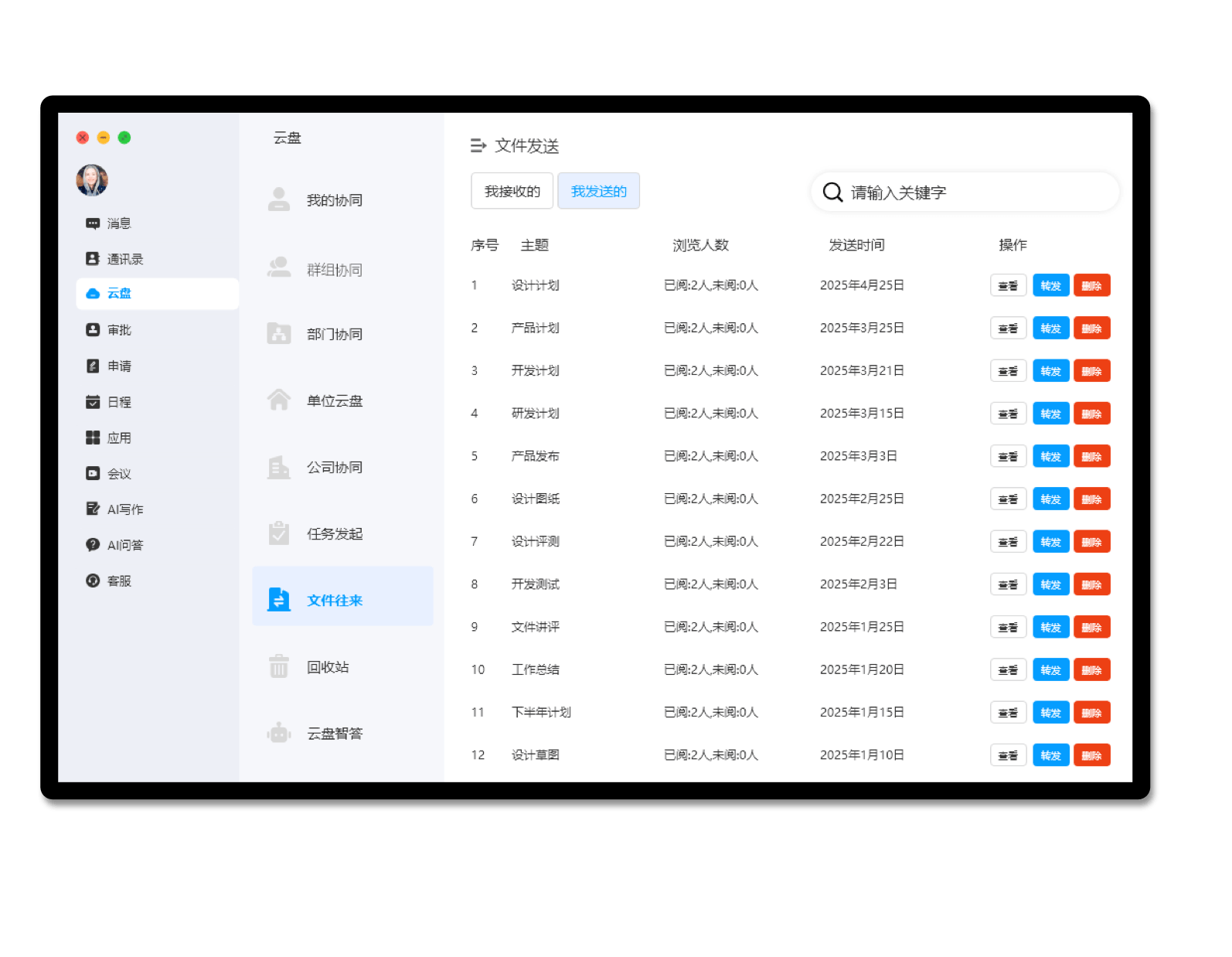Delete the 开发计划 row
The height and width of the screenshot is (957, 1232).
(x=1092, y=370)
